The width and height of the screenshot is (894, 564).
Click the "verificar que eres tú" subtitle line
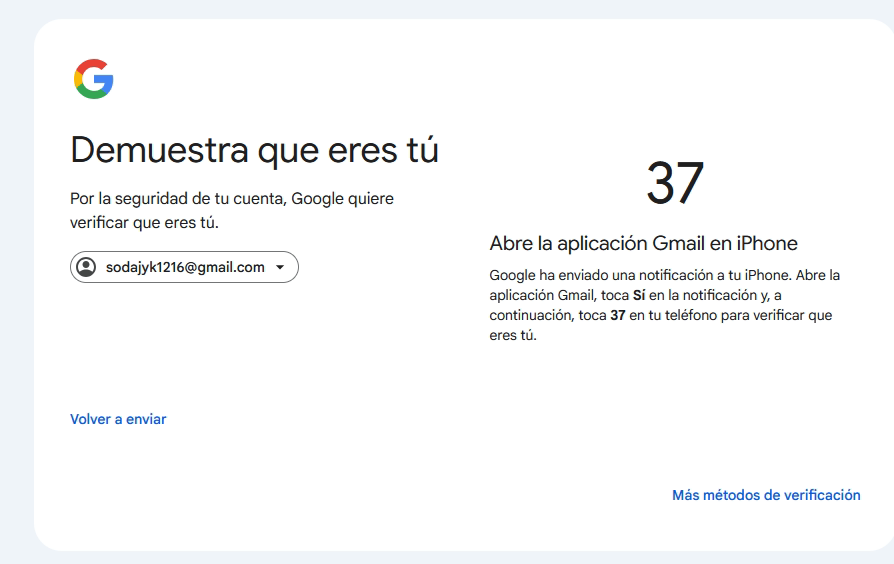tap(144, 222)
